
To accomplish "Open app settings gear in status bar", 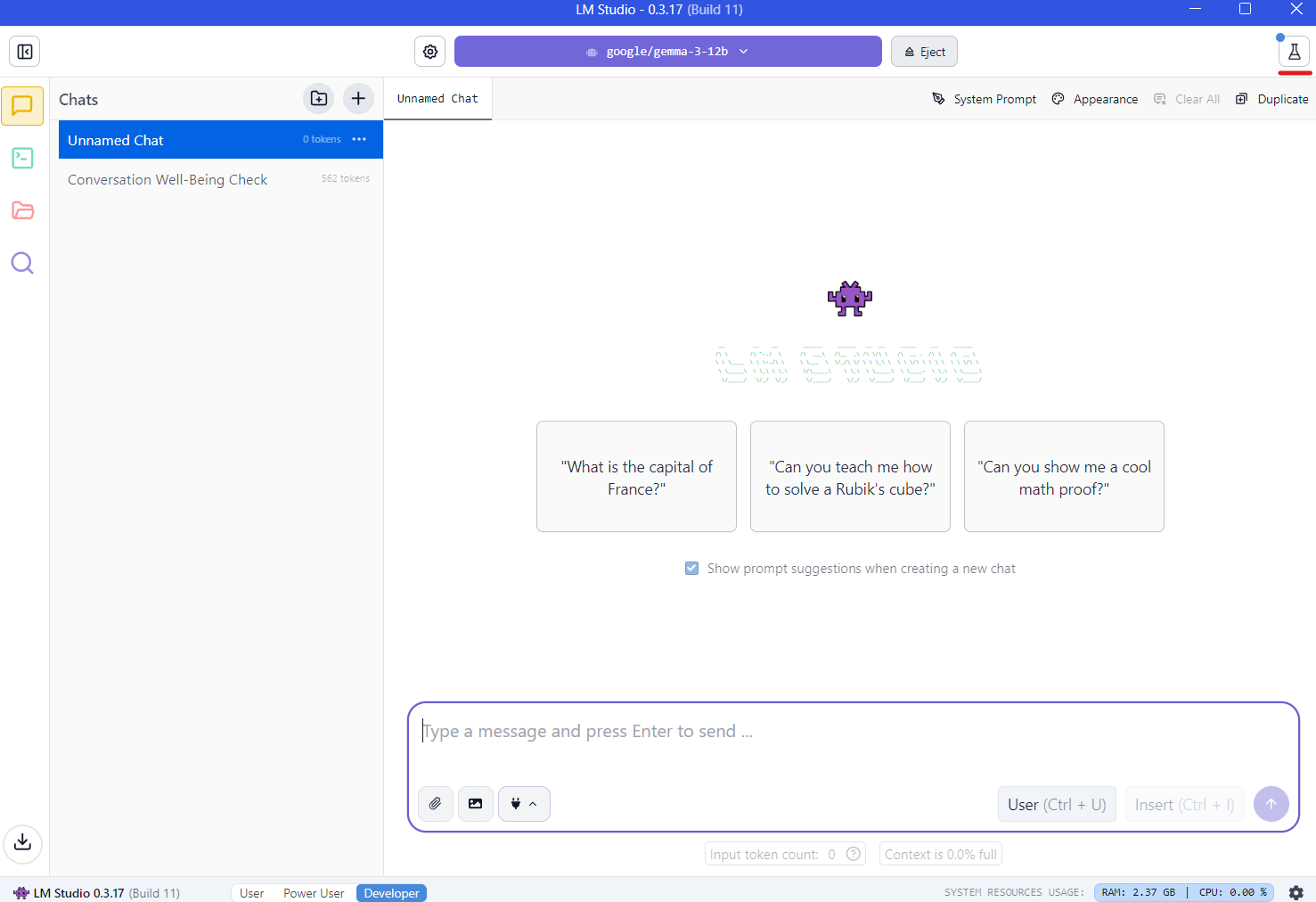I will [1296, 892].
